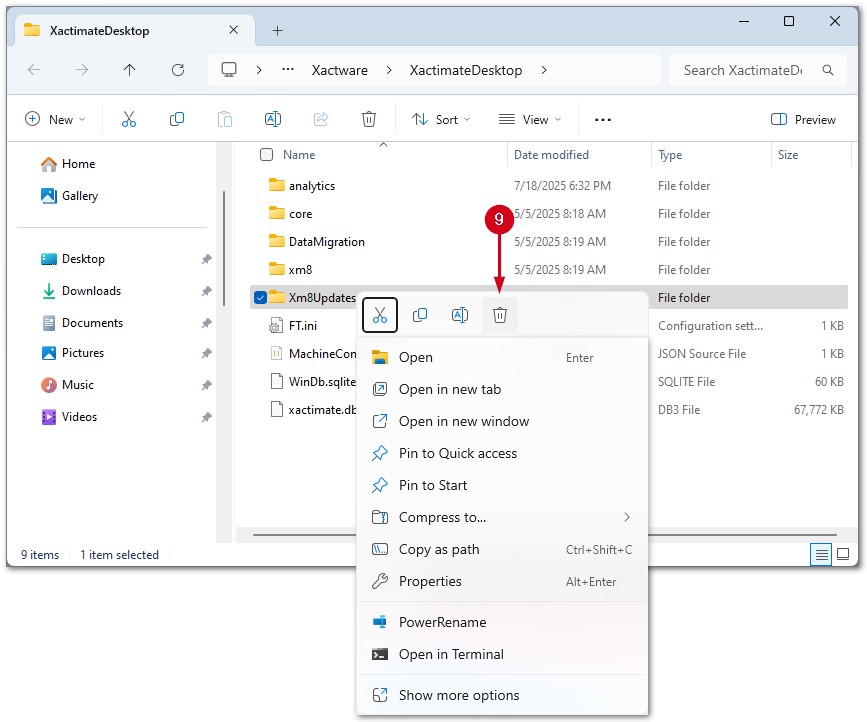Select Show more options
The height and width of the screenshot is (722, 867).
503,695
